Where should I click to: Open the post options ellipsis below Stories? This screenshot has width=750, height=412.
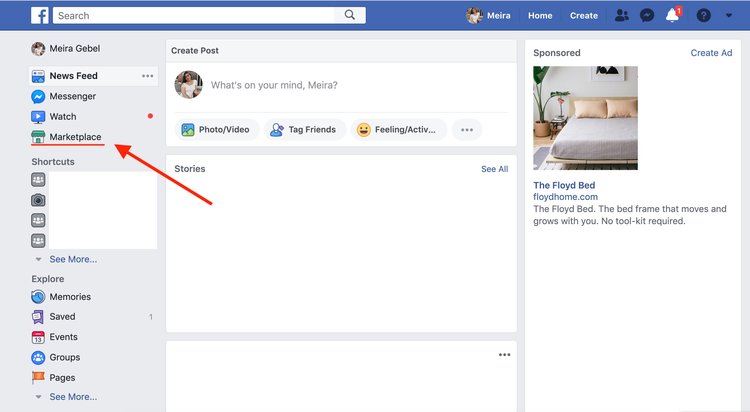(x=504, y=355)
